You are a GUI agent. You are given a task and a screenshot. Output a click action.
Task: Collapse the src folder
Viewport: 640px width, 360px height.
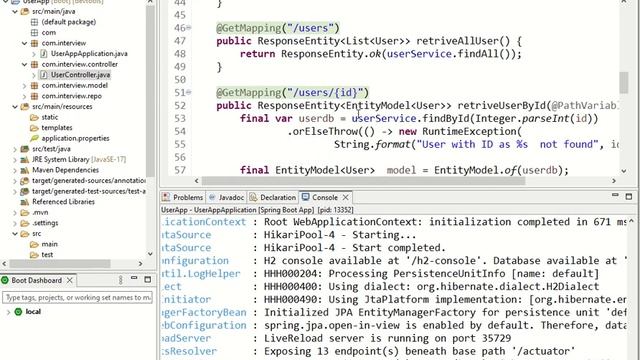click(x=15, y=234)
